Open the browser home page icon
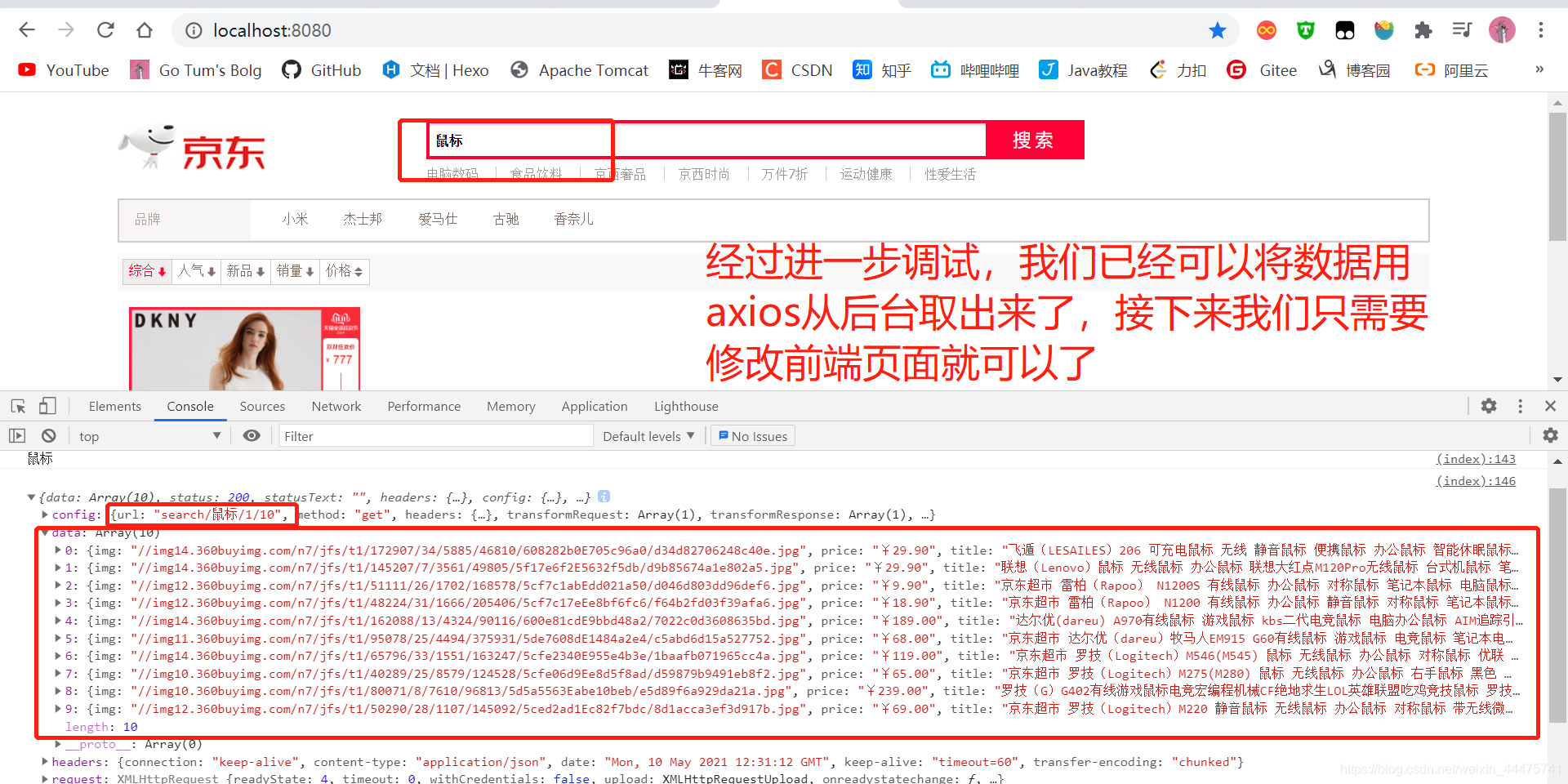This screenshot has width=1568, height=784. coord(145,30)
